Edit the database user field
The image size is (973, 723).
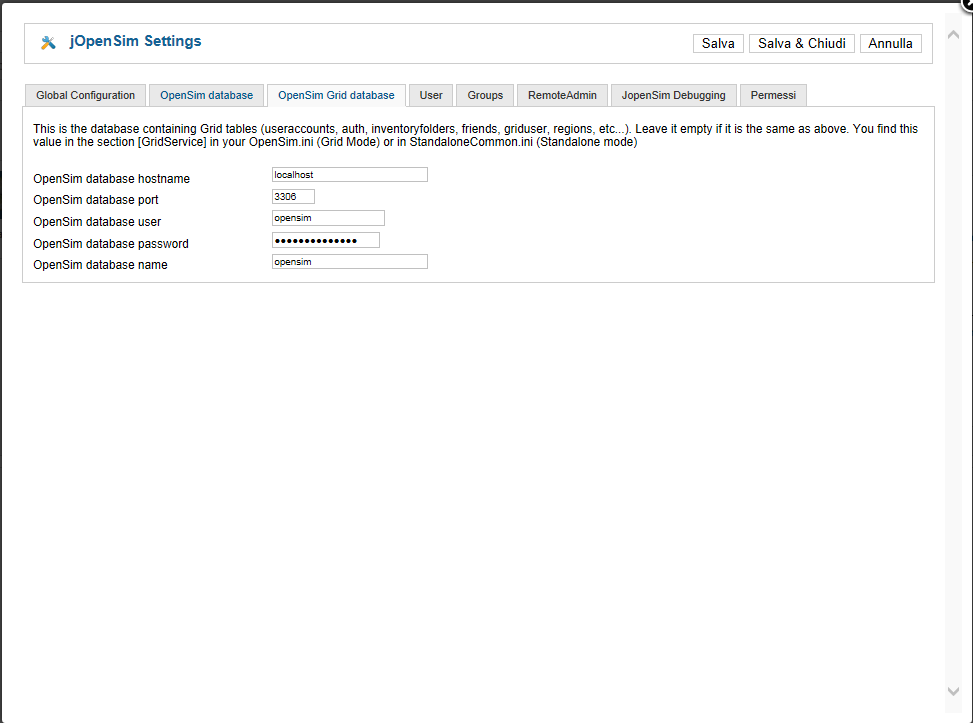click(328, 218)
